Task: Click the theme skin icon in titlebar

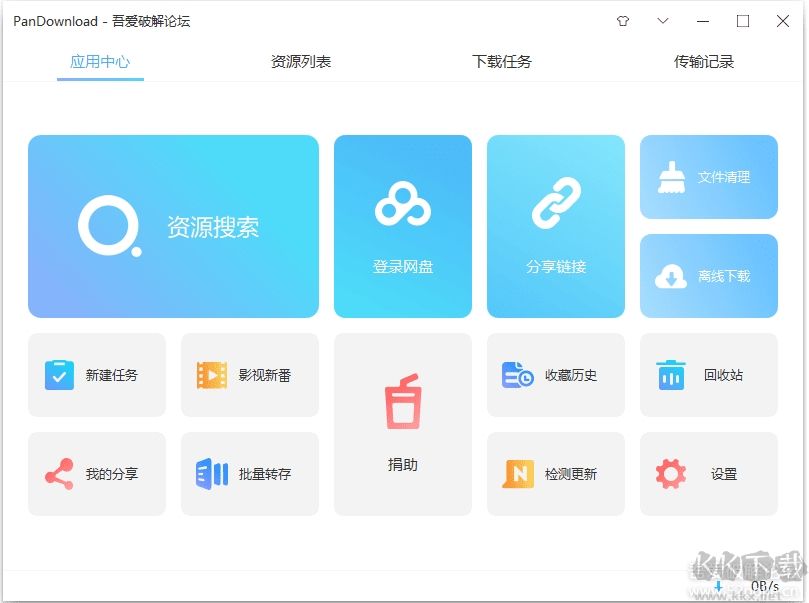Action: click(622, 20)
